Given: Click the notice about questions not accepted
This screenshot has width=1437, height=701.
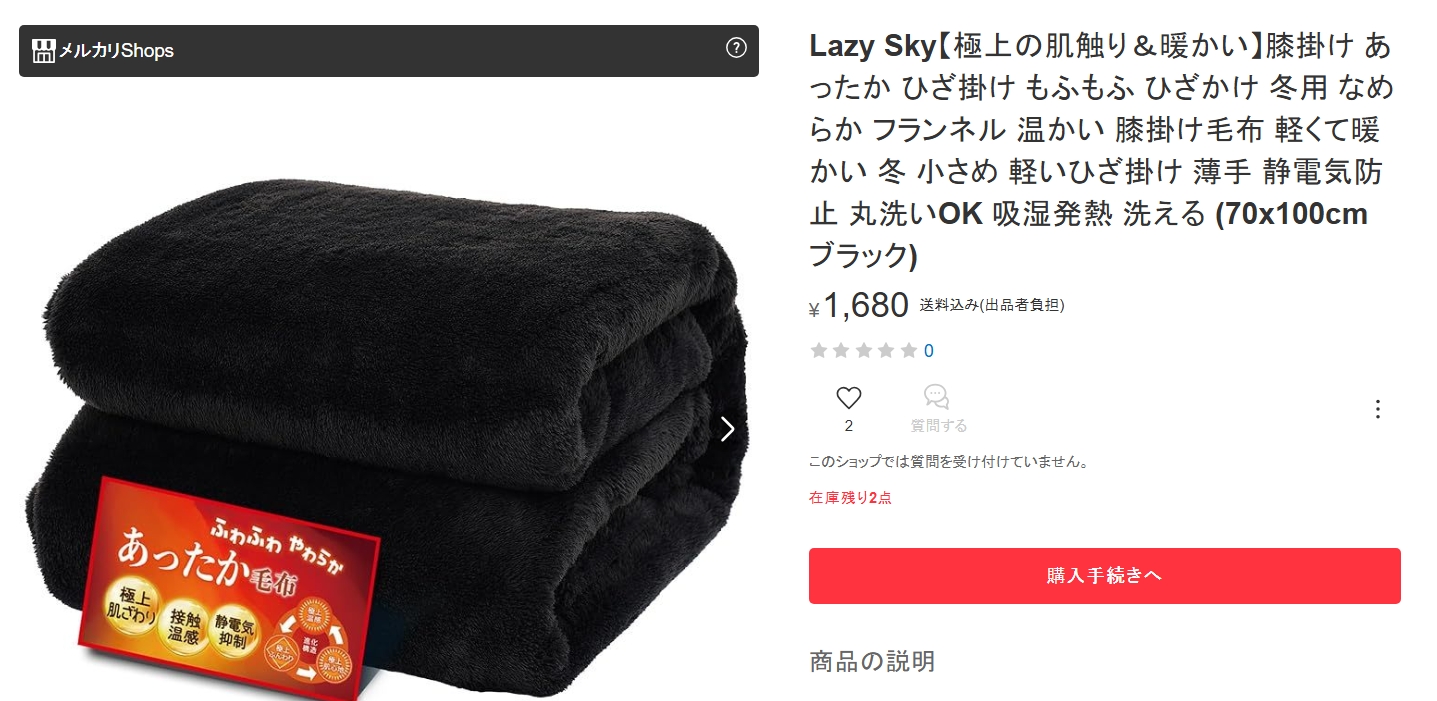Looking at the screenshot, I should pyautogui.click(x=949, y=462).
